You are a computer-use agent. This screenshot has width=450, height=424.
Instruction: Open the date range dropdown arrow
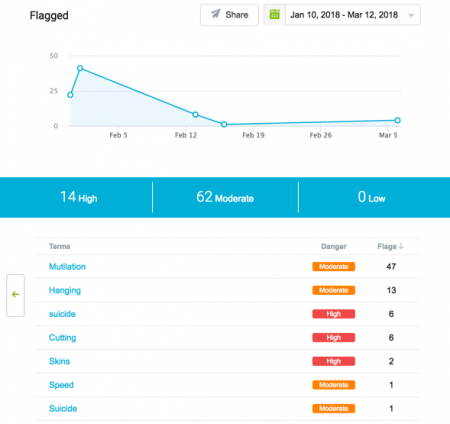(411, 15)
